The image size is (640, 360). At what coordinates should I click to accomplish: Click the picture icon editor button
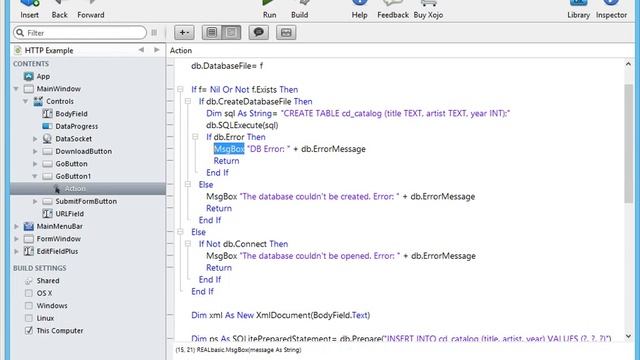[286, 33]
